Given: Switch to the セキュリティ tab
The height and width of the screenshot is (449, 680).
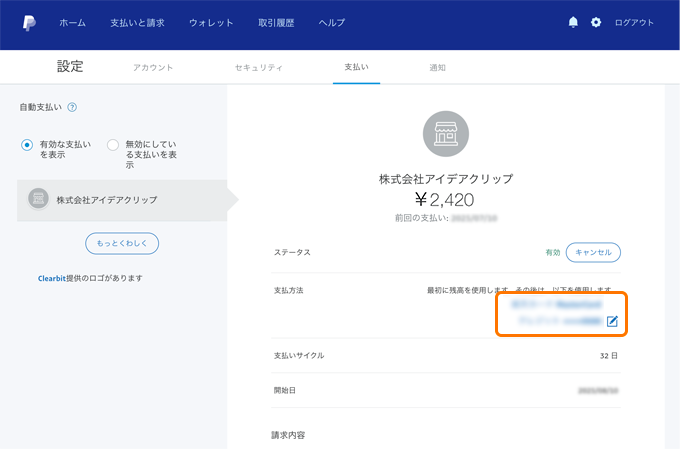Looking at the screenshot, I should [x=258, y=67].
